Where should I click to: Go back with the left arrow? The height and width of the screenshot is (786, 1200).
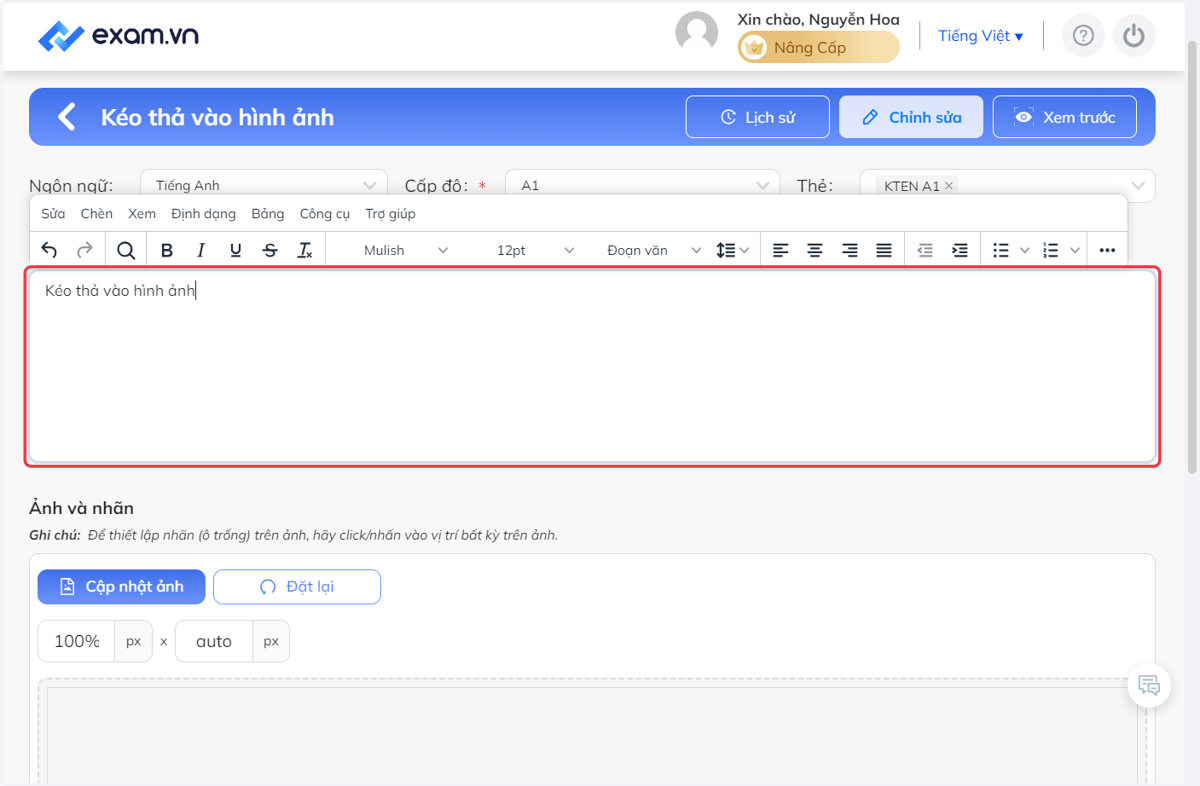(67, 117)
